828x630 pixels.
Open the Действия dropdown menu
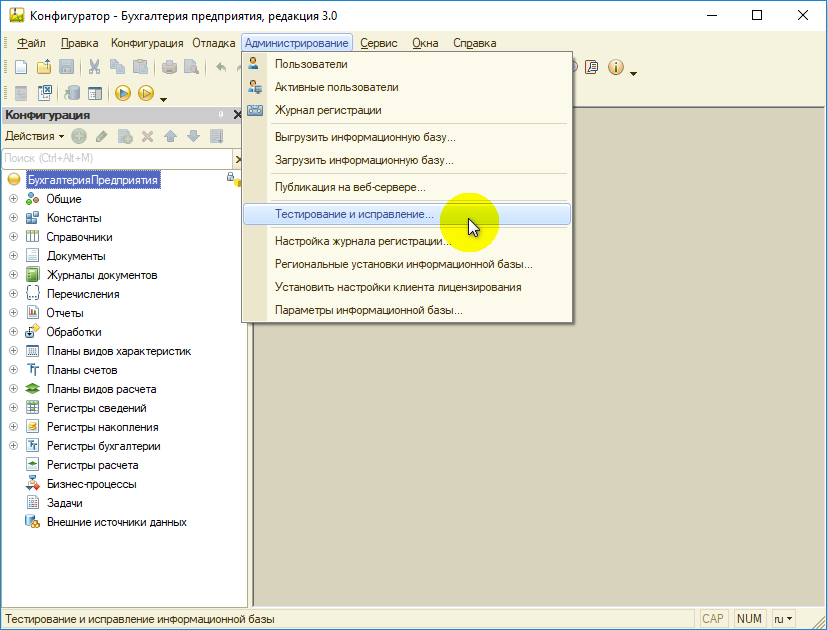(x=34, y=136)
